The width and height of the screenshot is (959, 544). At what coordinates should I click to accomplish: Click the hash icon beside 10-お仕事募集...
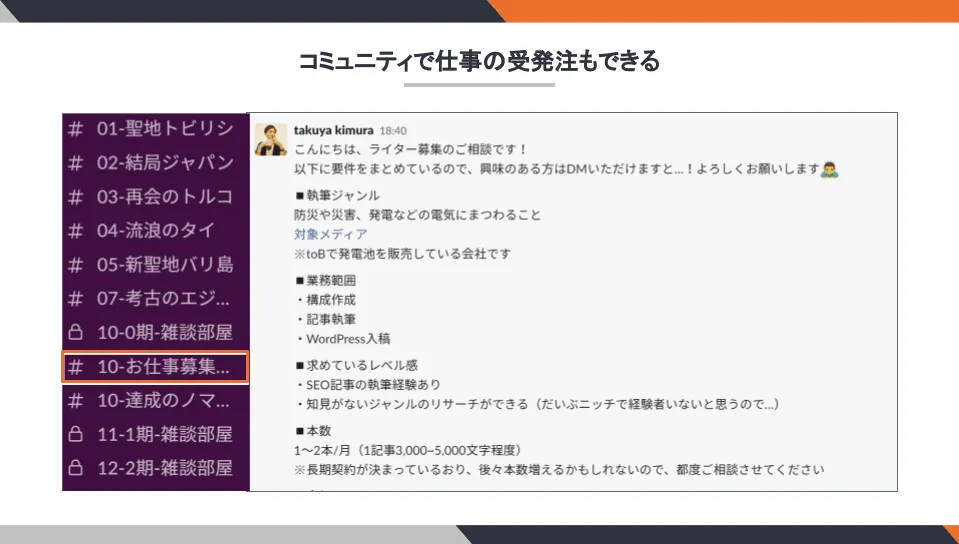(x=75, y=367)
